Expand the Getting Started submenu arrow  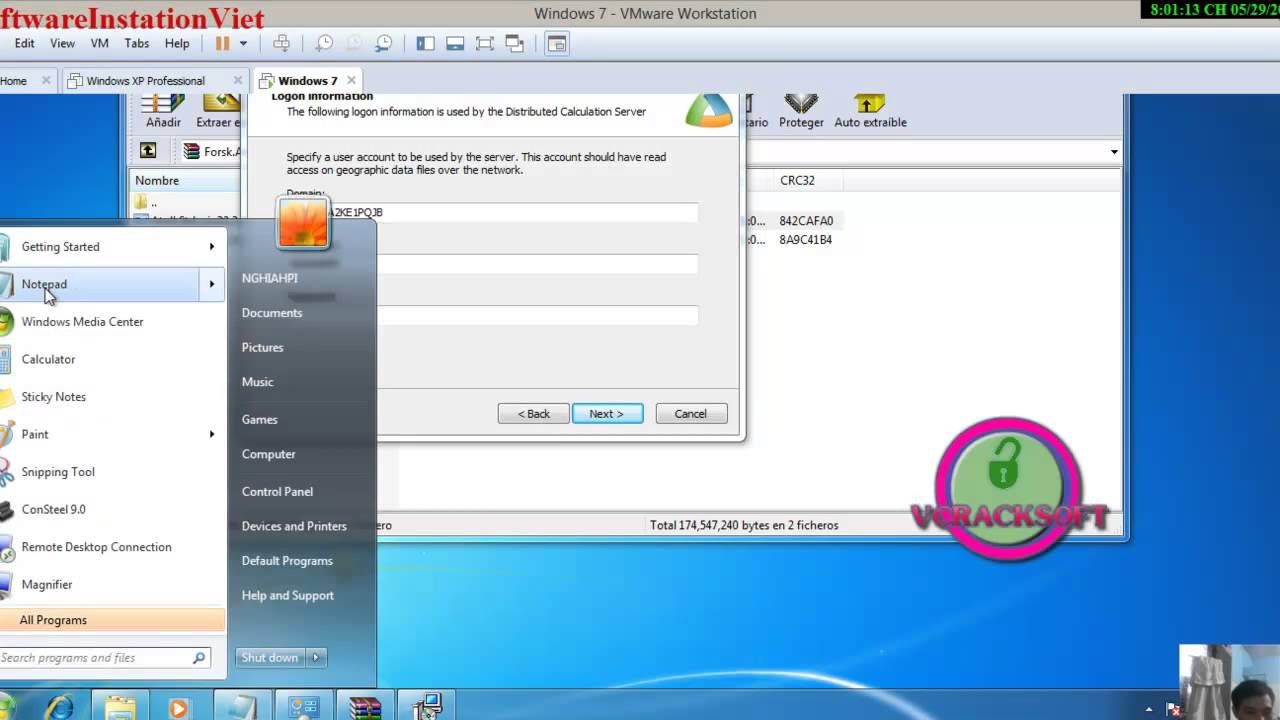pos(211,247)
